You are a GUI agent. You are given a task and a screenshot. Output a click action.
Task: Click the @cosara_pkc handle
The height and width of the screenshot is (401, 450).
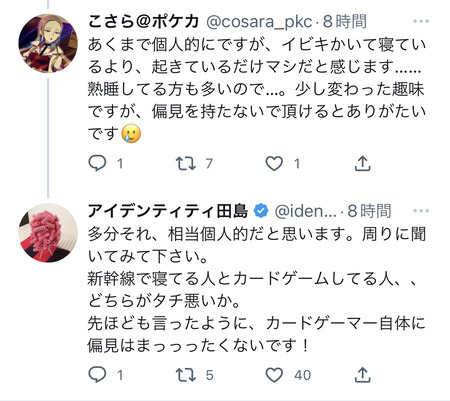point(259,22)
